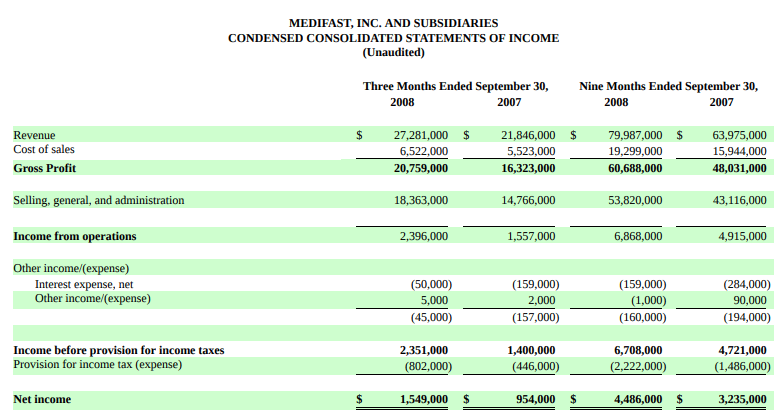Select gross profit 16,323,000
This screenshot has height=418, width=782.
pos(528,168)
